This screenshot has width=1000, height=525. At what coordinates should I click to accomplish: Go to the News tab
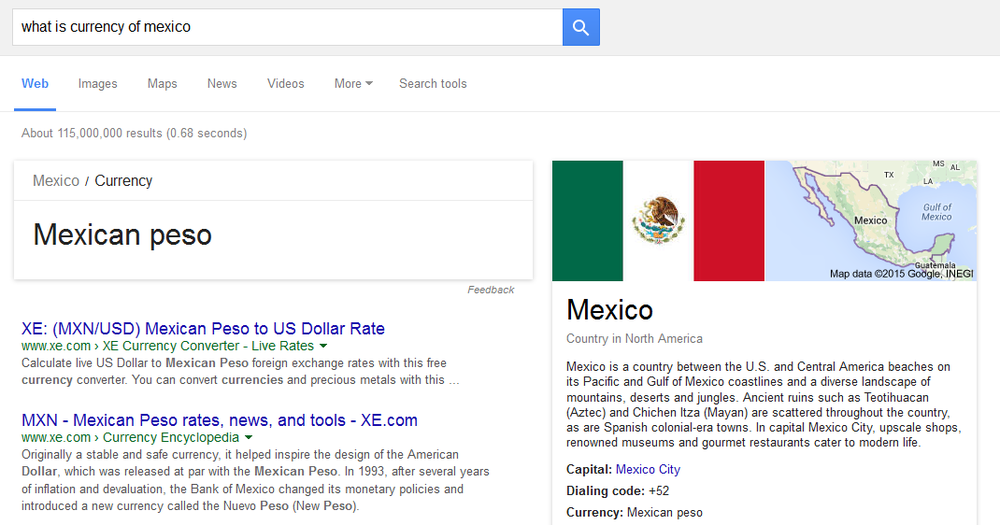tap(222, 84)
